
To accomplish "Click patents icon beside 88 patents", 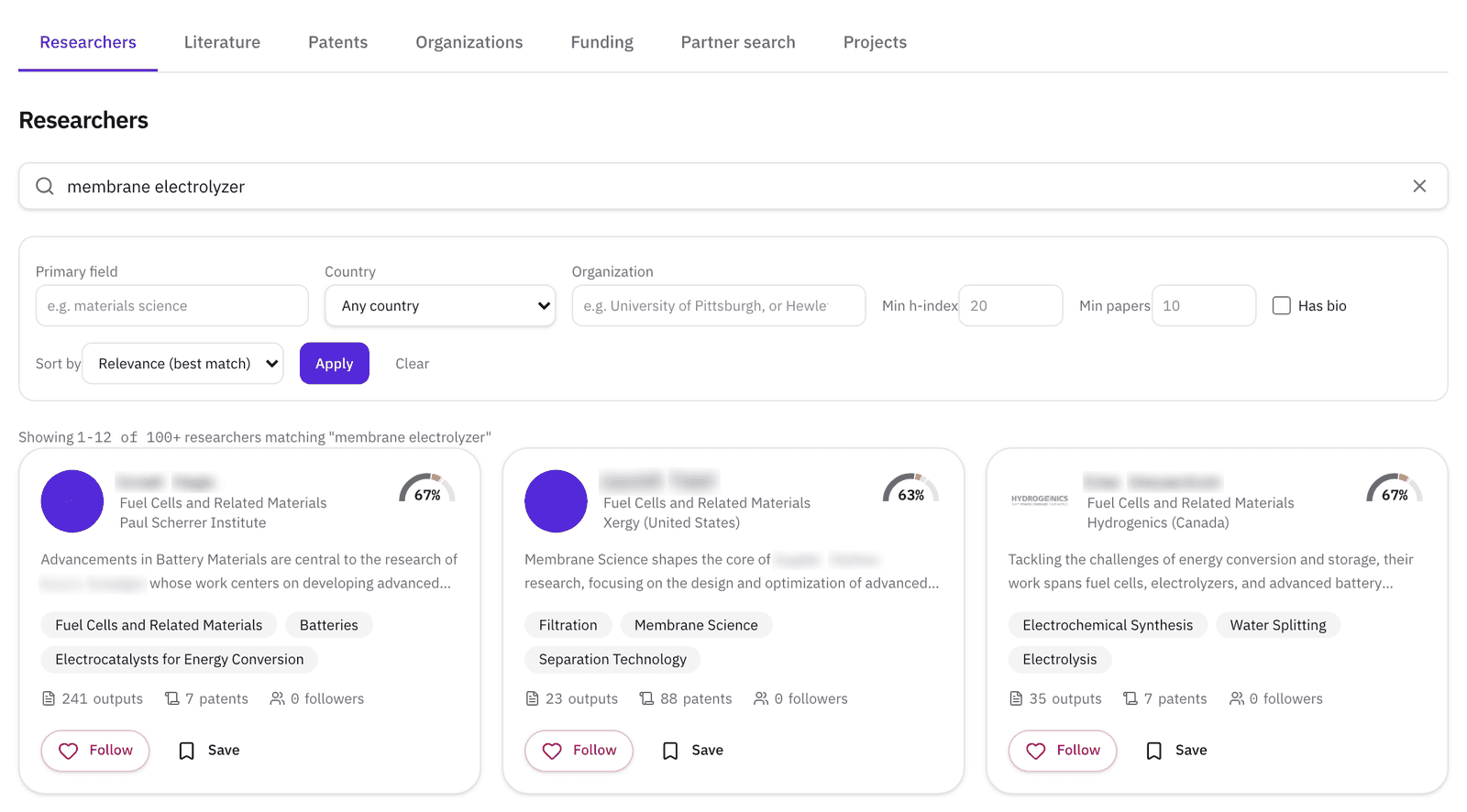I will tap(646, 698).
